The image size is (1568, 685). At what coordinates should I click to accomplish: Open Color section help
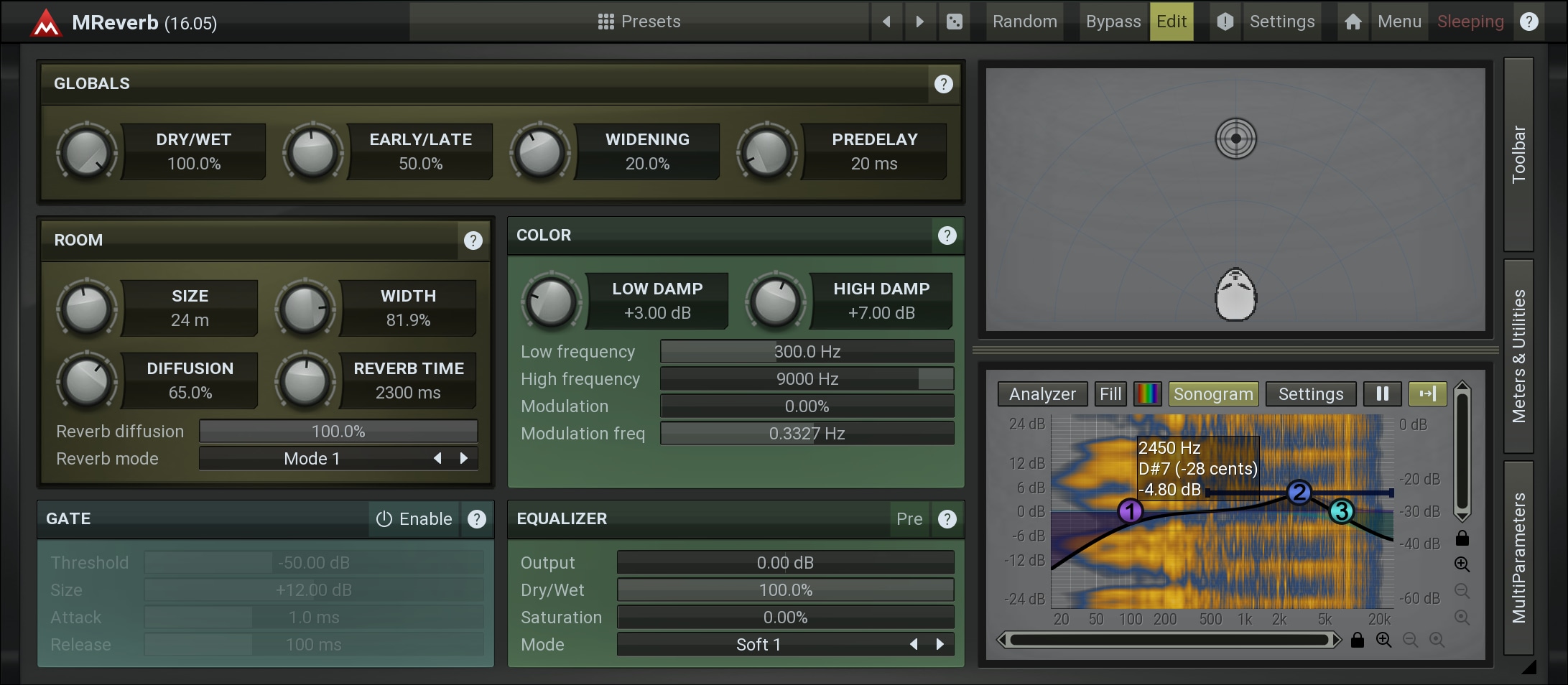click(947, 236)
